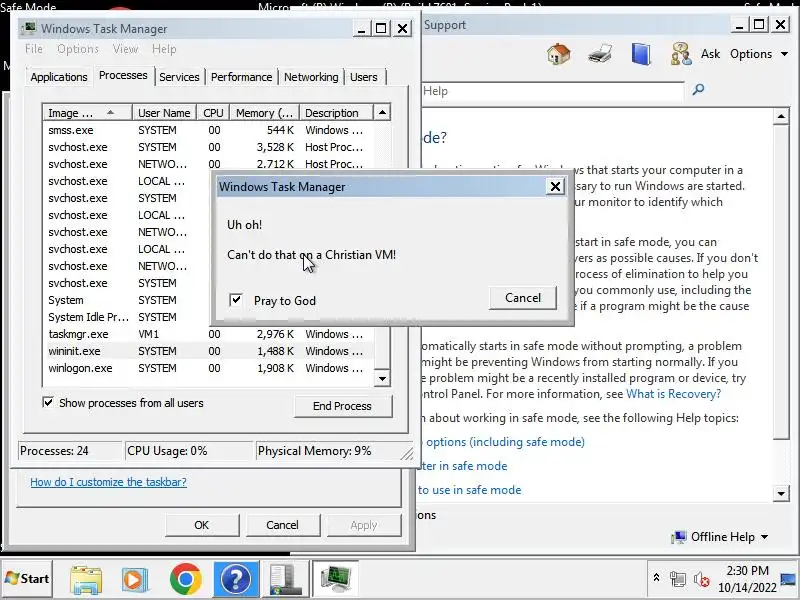Click the Ask label in Help toolbar
The image size is (800, 600).
point(710,54)
